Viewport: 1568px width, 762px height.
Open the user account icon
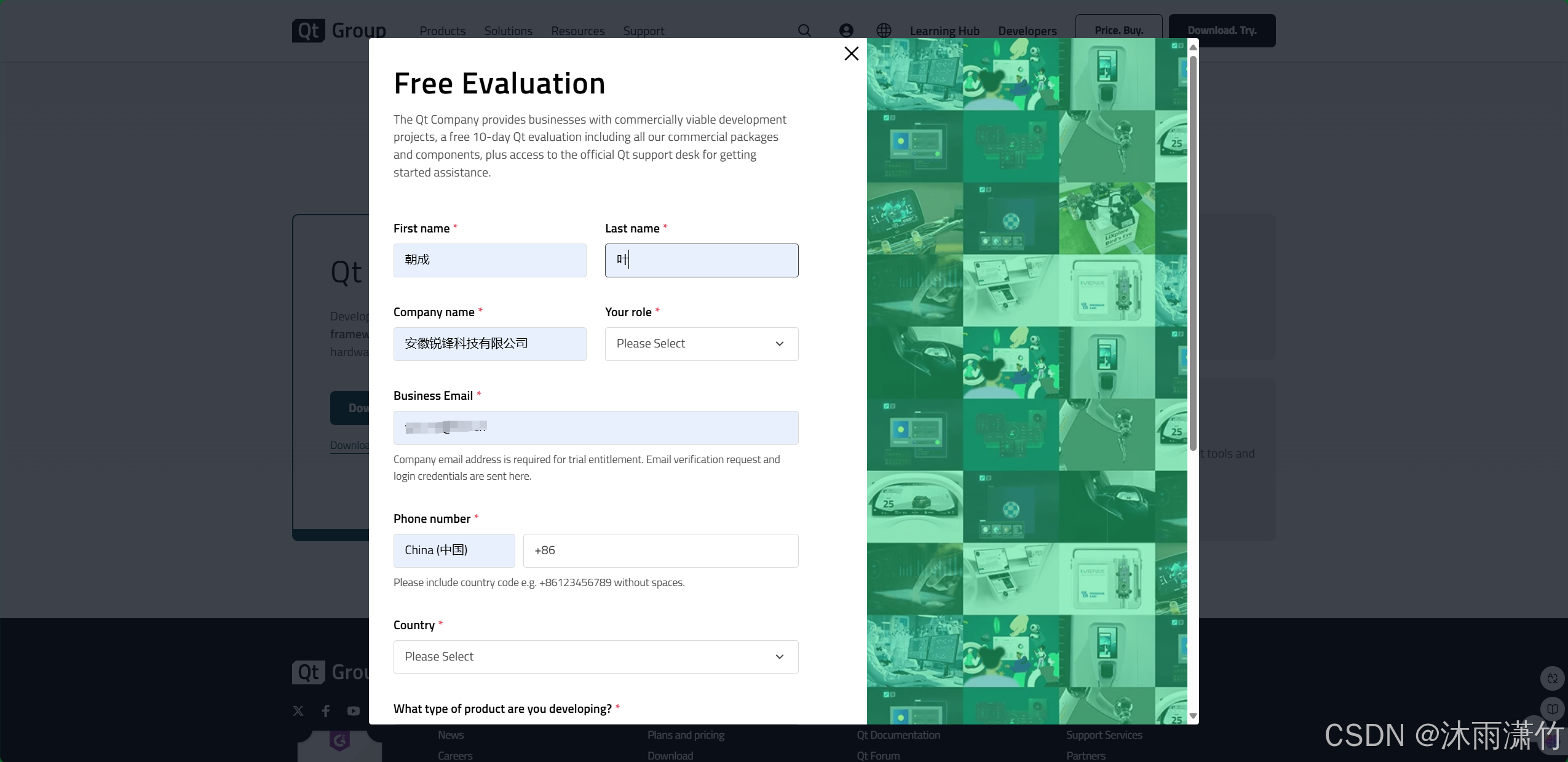pyautogui.click(x=846, y=30)
